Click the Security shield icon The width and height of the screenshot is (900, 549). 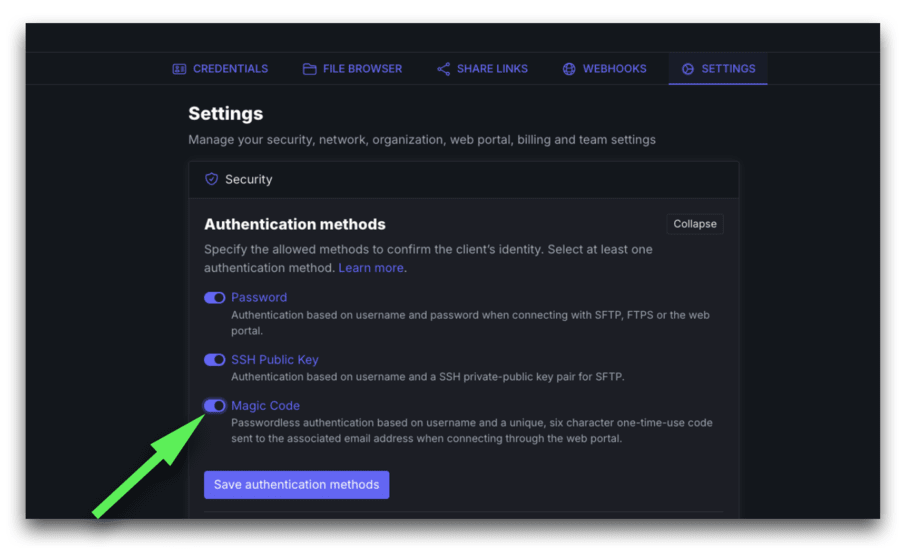[211, 179]
